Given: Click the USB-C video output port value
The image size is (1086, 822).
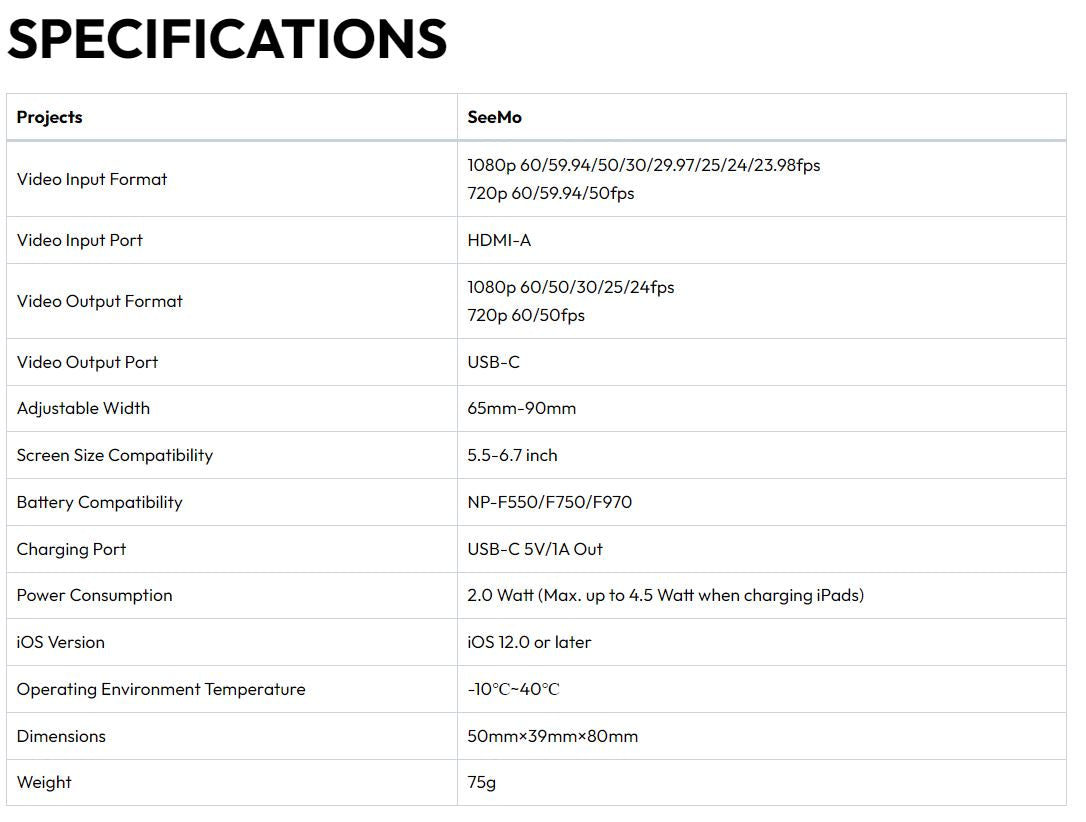Looking at the screenshot, I should [493, 362].
